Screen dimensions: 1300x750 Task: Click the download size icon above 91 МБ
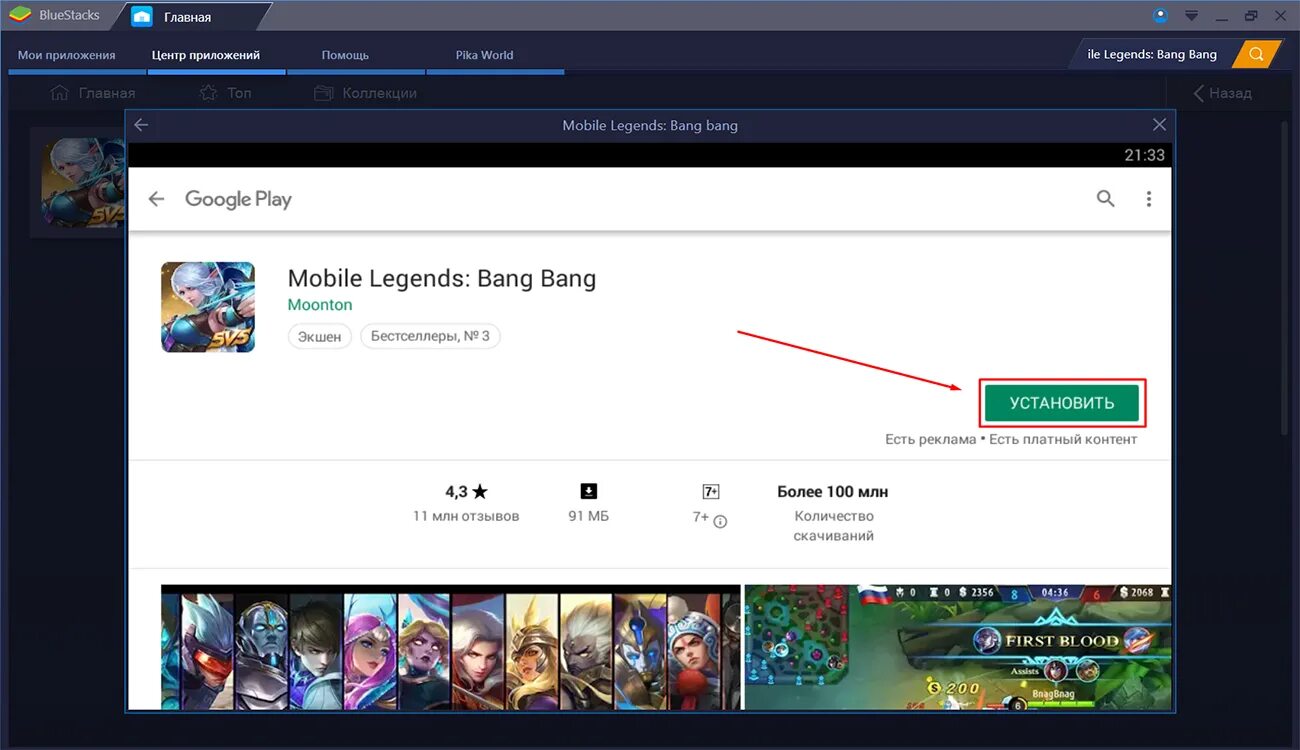pyautogui.click(x=587, y=490)
